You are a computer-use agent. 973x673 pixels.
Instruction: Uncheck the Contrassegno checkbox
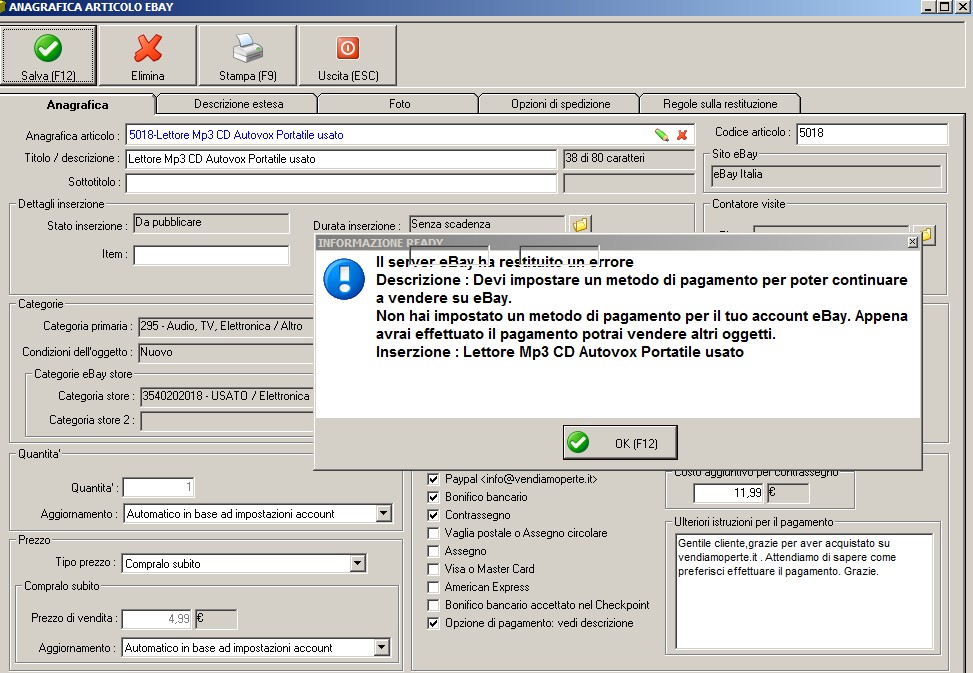click(x=433, y=515)
